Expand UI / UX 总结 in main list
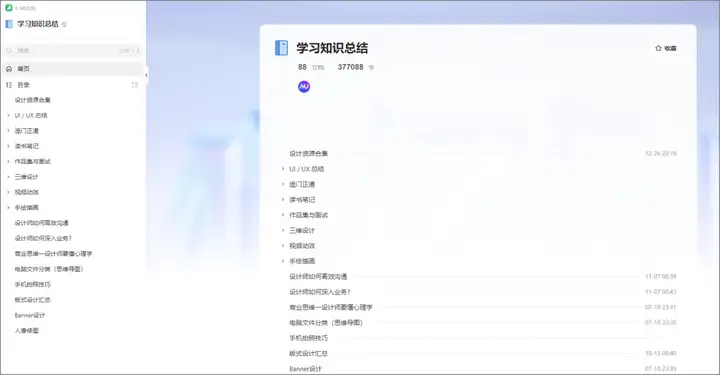720x375 pixels. click(x=283, y=169)
